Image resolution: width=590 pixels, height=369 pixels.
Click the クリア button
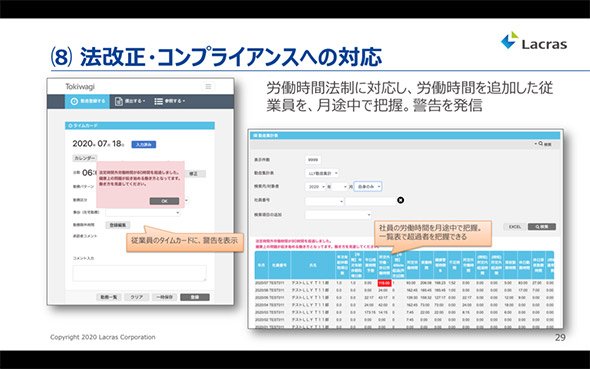coord(137,297)
